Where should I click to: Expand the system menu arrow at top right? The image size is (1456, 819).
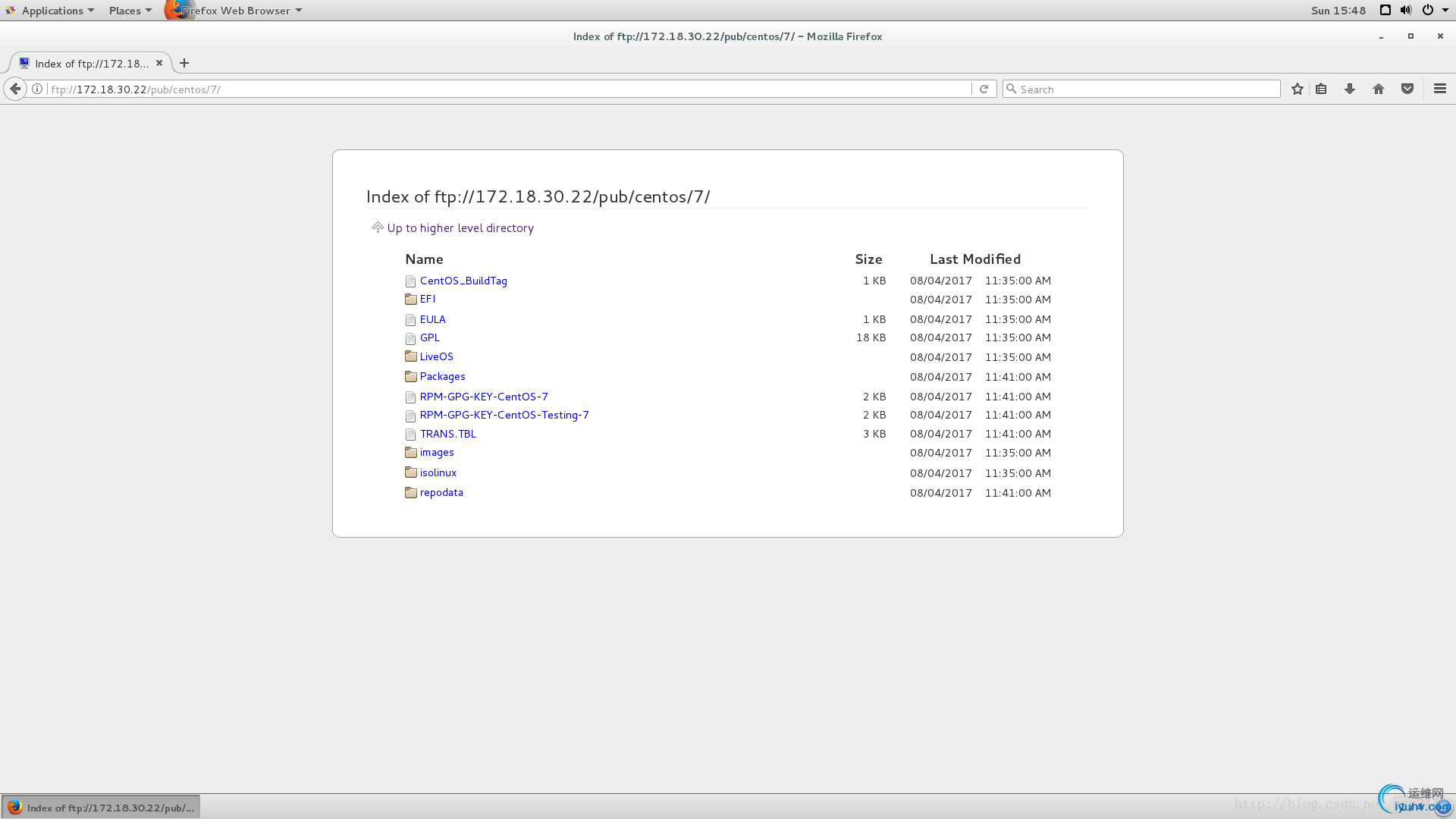[1445, 10]
